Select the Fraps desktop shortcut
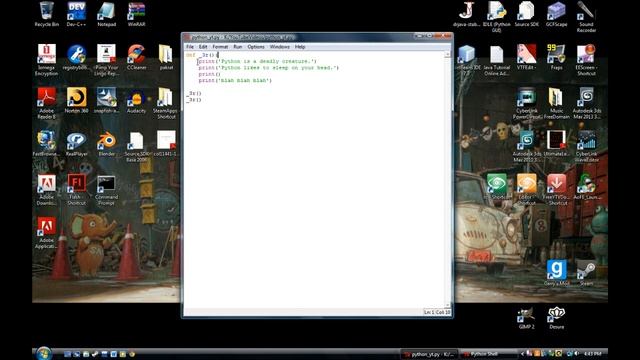This screenshot has width=640, height=360. coord(556,57)
